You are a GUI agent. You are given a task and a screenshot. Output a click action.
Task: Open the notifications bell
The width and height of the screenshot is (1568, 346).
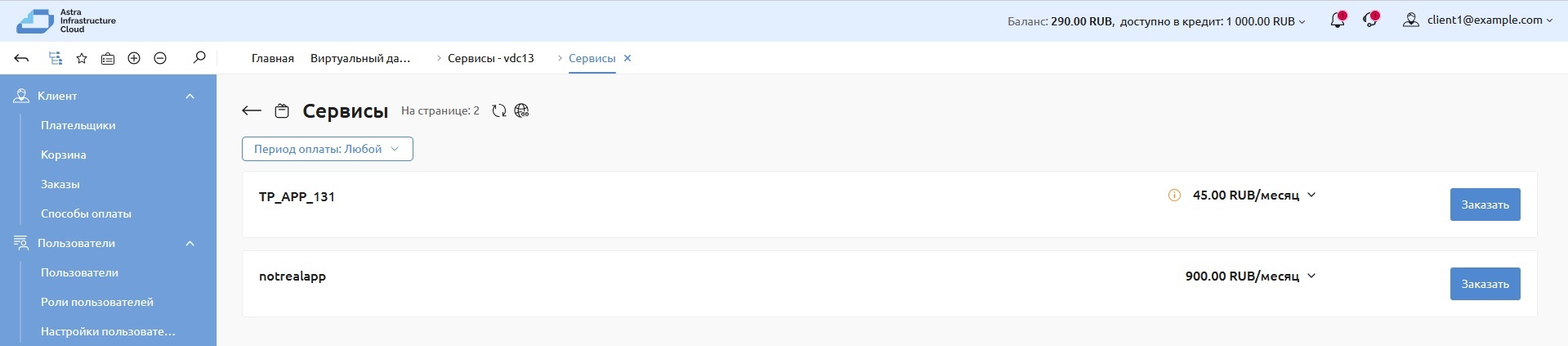click(1337, 20)
